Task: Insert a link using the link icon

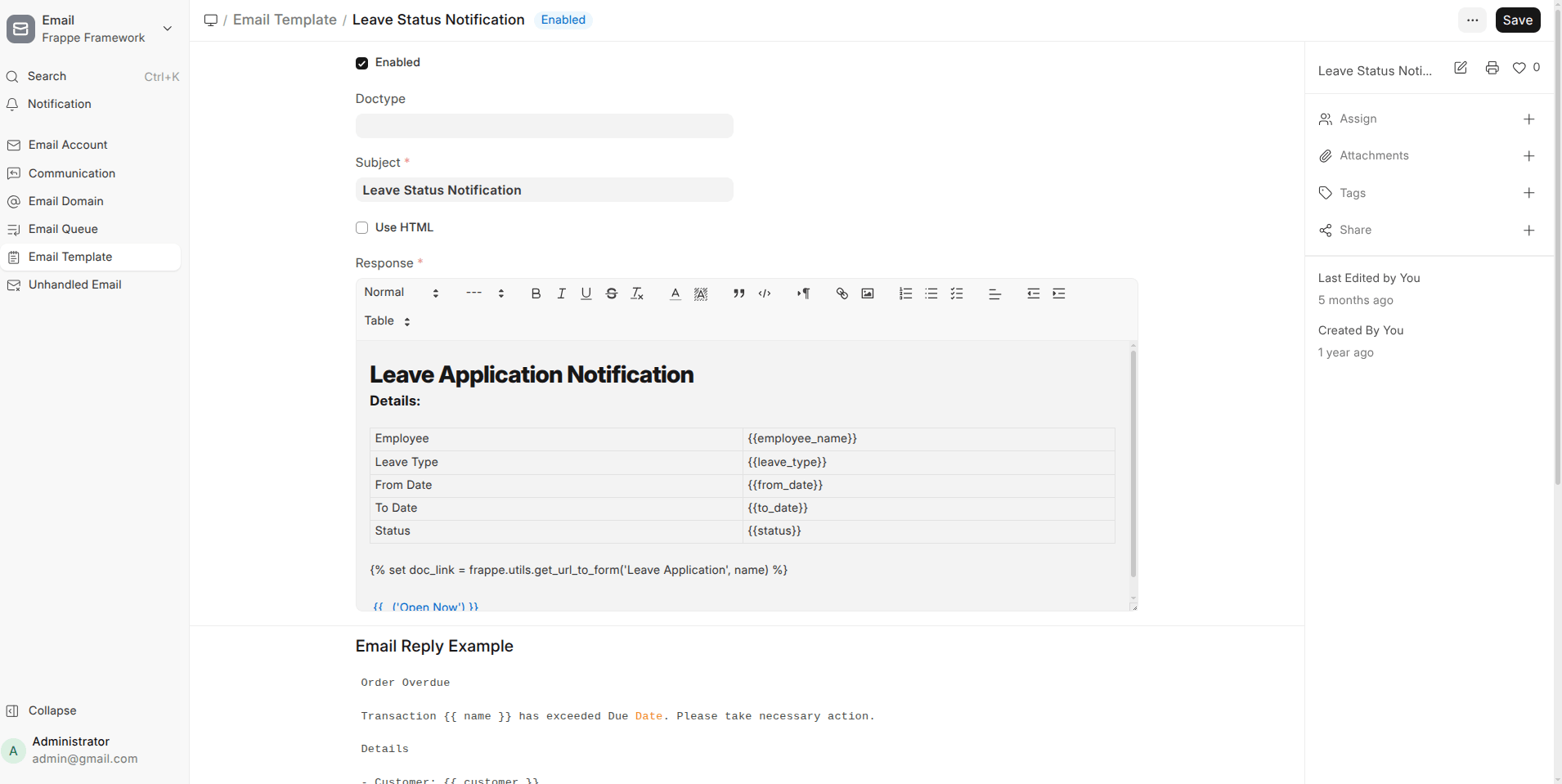Action: point(842,293)
